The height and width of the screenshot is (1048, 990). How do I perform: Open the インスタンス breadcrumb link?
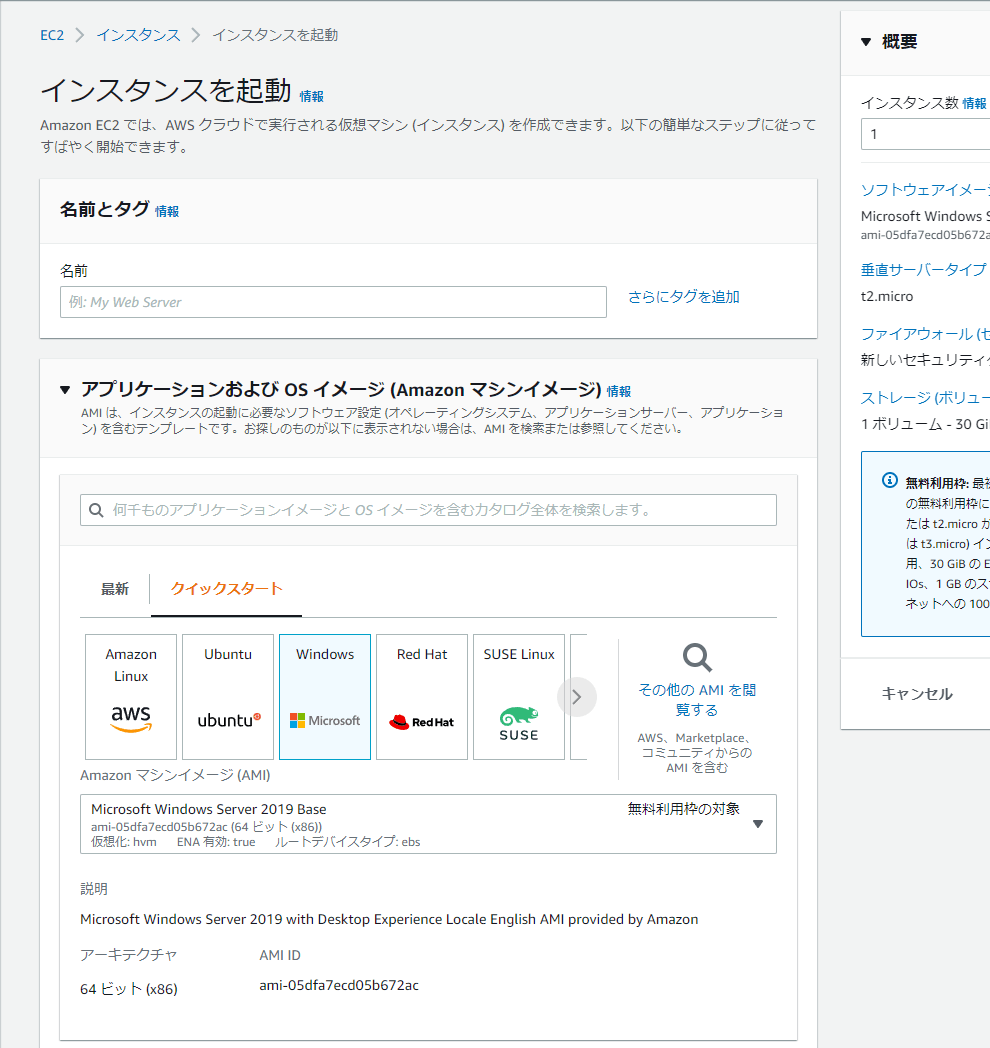(138, 35)
